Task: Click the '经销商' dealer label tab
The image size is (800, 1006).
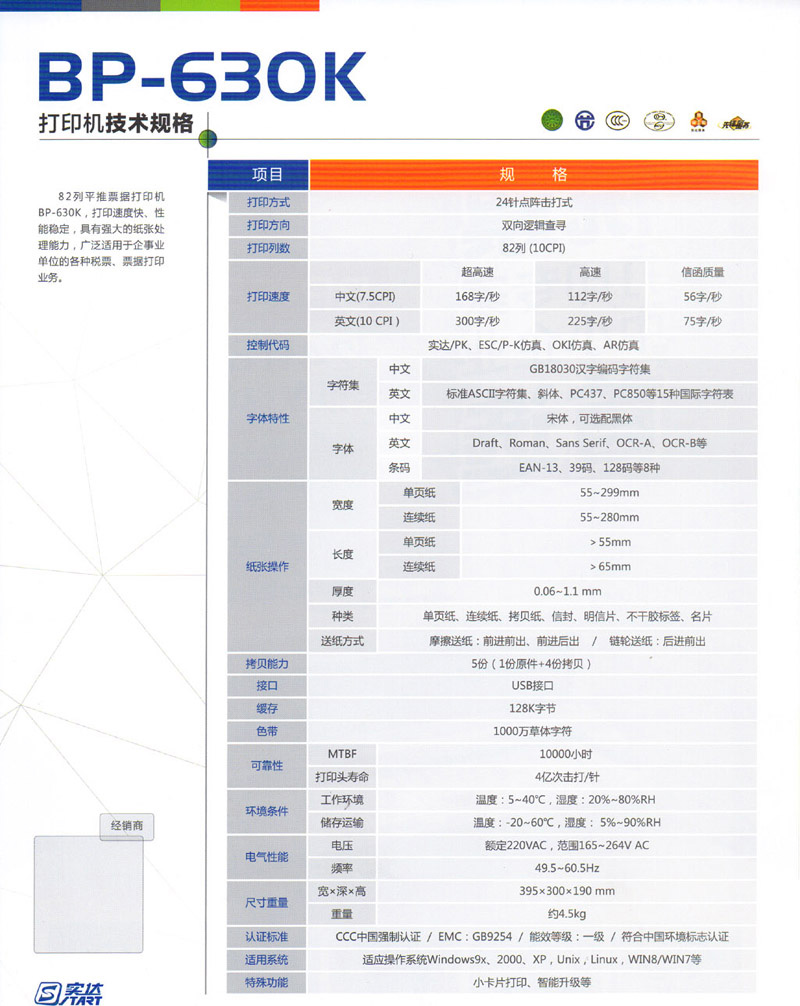Action: (x=127, y=826)
